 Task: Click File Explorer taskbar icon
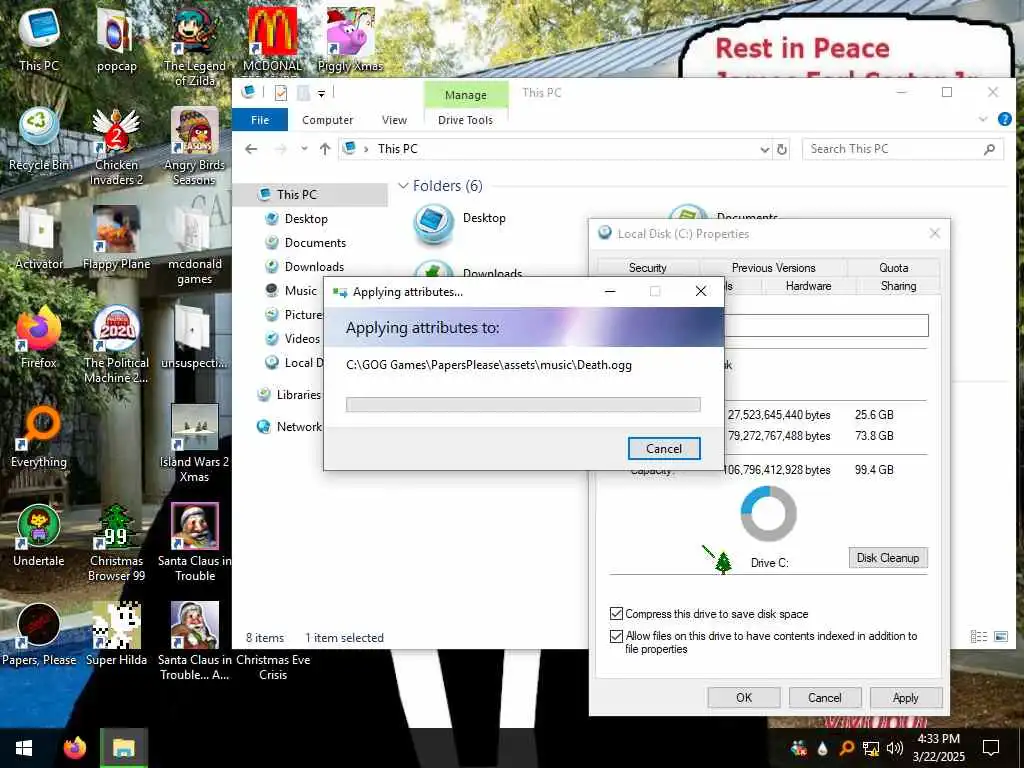[123, 748]
